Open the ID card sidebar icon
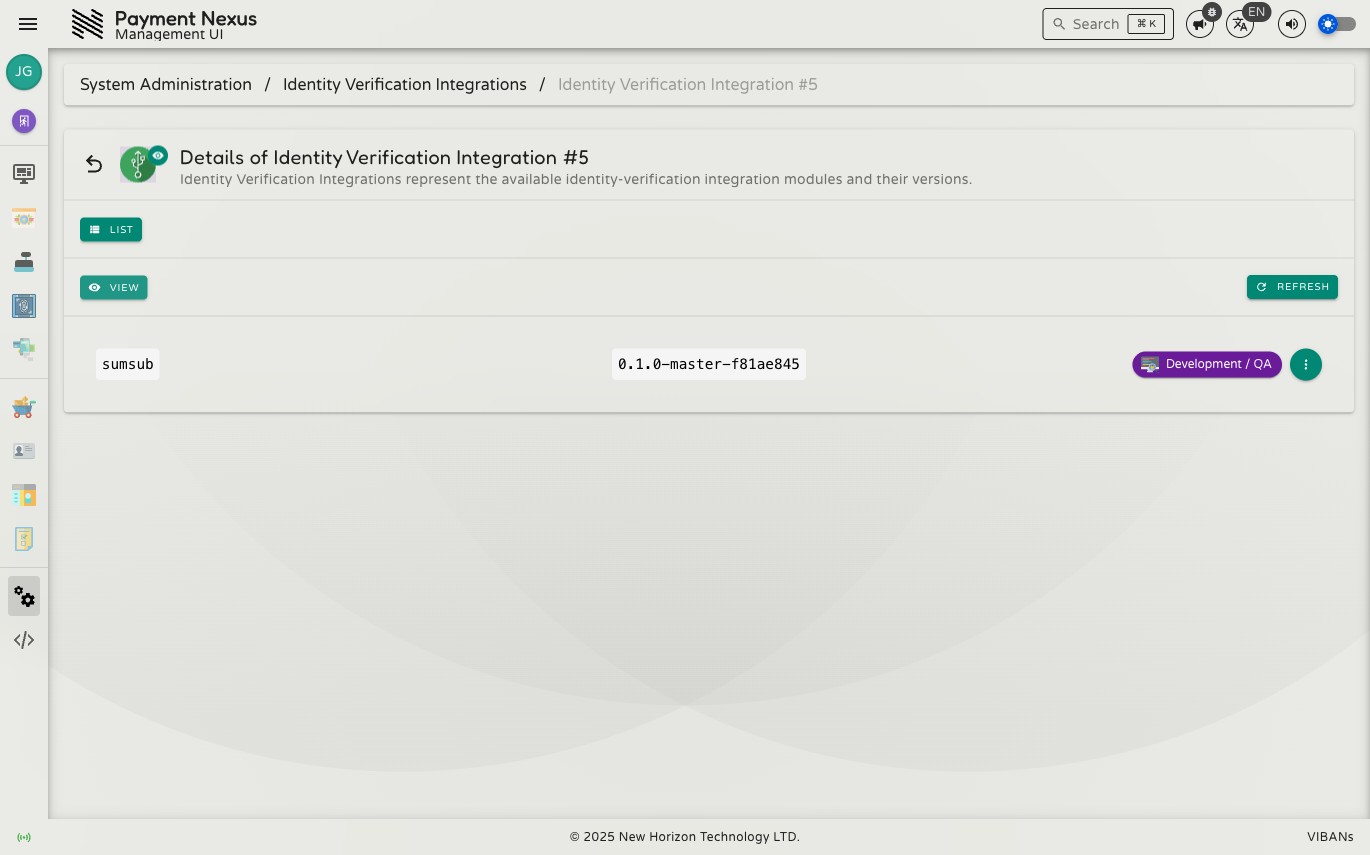Image resolution: width=1370 pixels, height=855 pixels. (24, 451)
